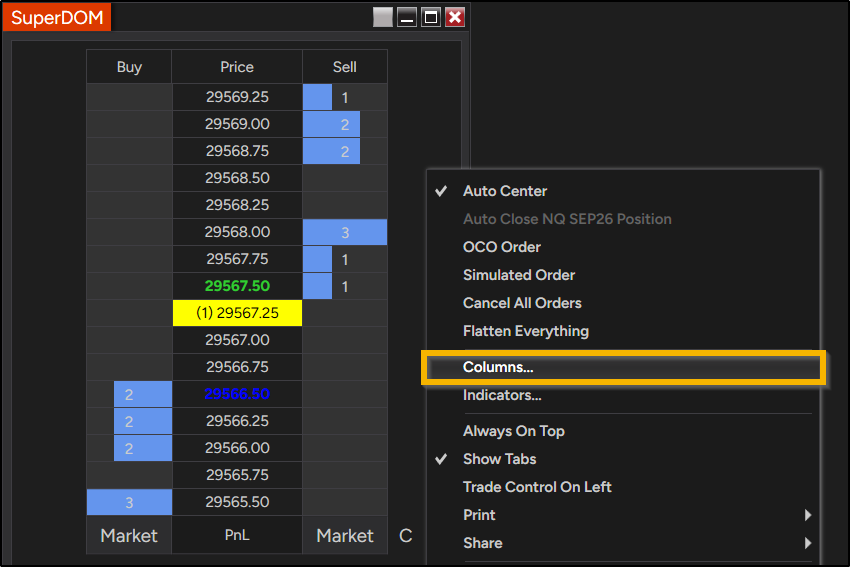Click the blue 29566.50 price
This screenshot has height=567, width=850.
(x=237, y=394)
